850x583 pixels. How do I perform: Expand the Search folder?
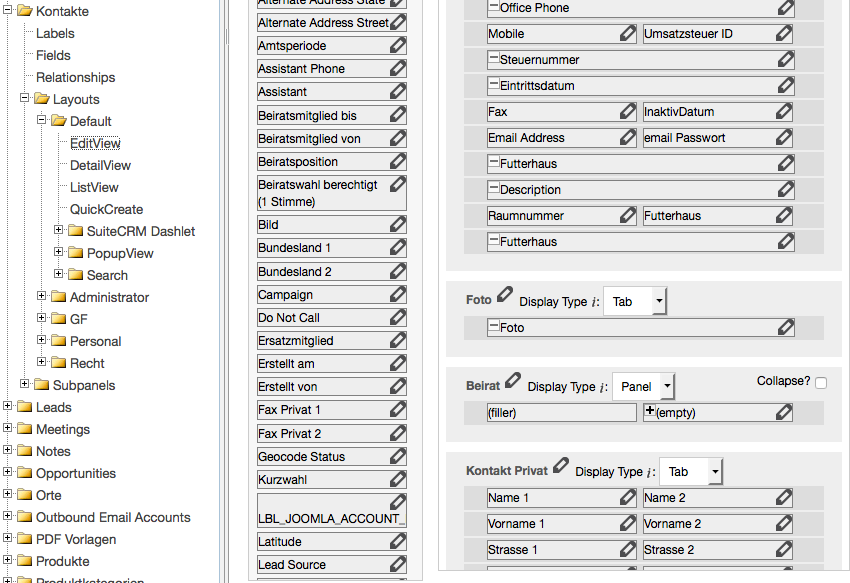59,274
